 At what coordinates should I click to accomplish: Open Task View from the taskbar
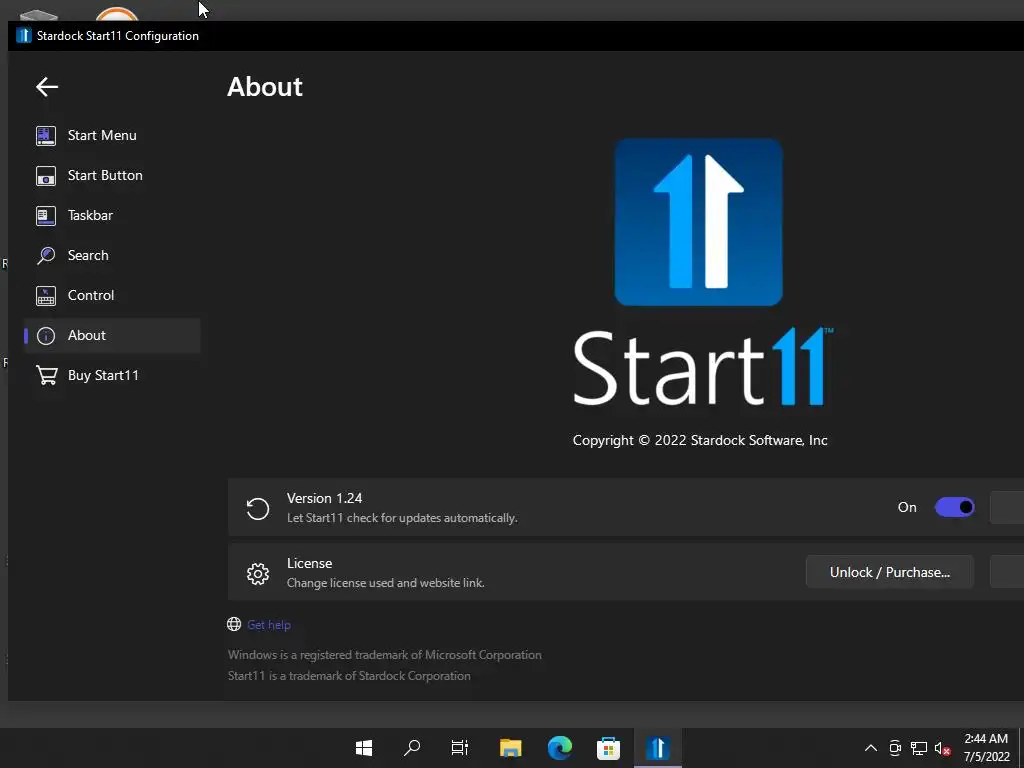point(460,748)
